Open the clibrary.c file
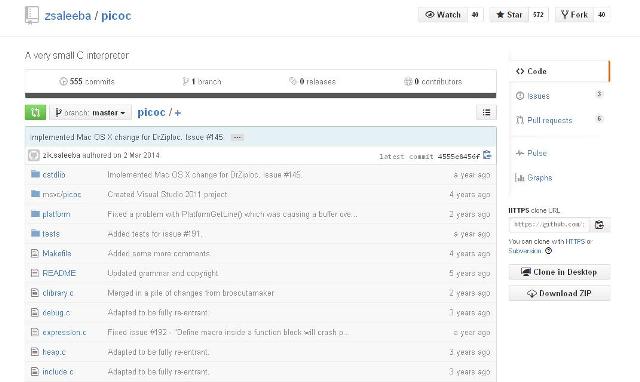The image size is (640, 382). [58, 293]
